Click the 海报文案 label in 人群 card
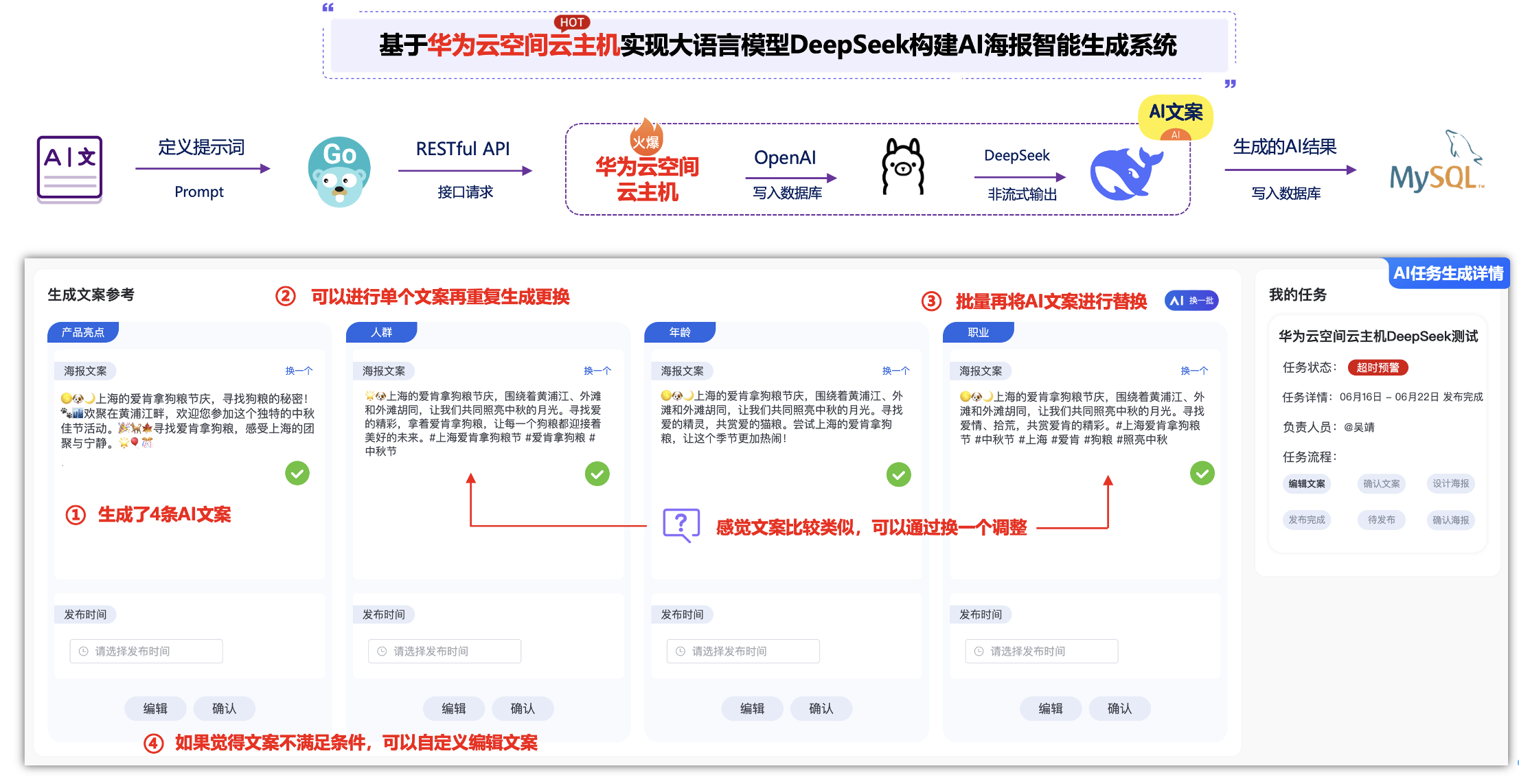The width and height of the screenshot is (1519, 784). coord(384,371)
